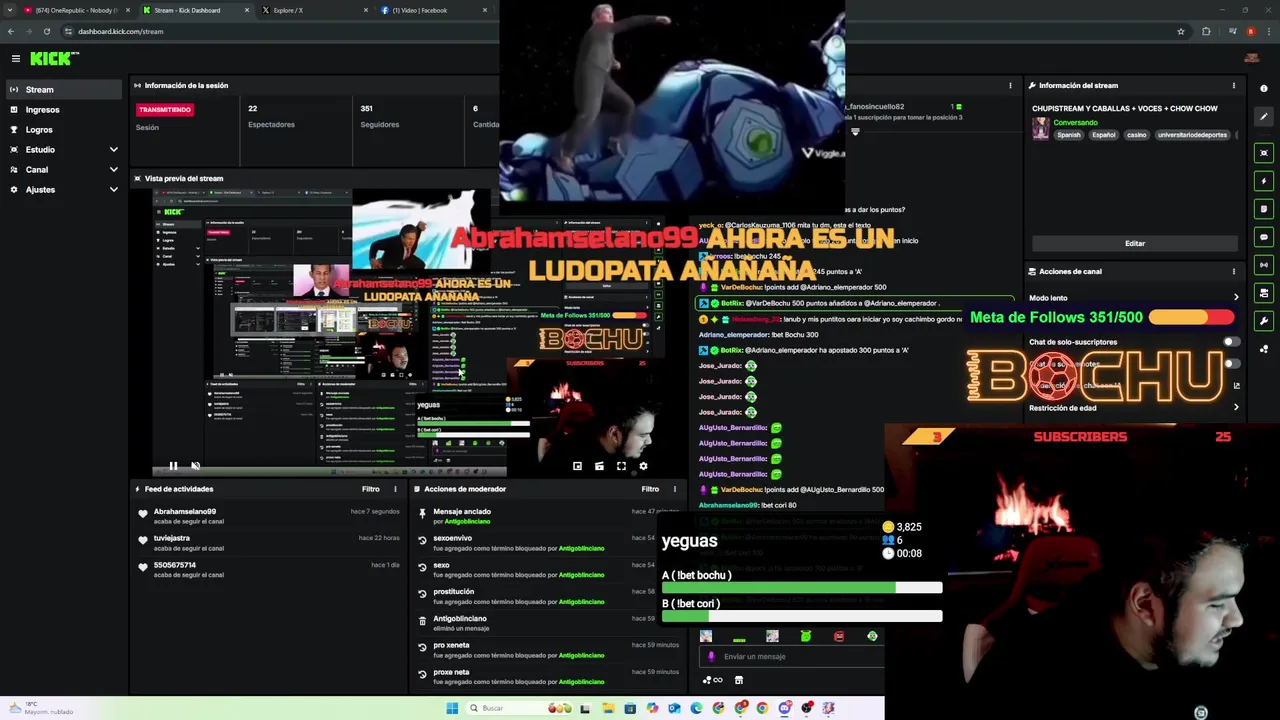
Task: Open Filtro in Acciones de moderador
Action: point(650,489)
